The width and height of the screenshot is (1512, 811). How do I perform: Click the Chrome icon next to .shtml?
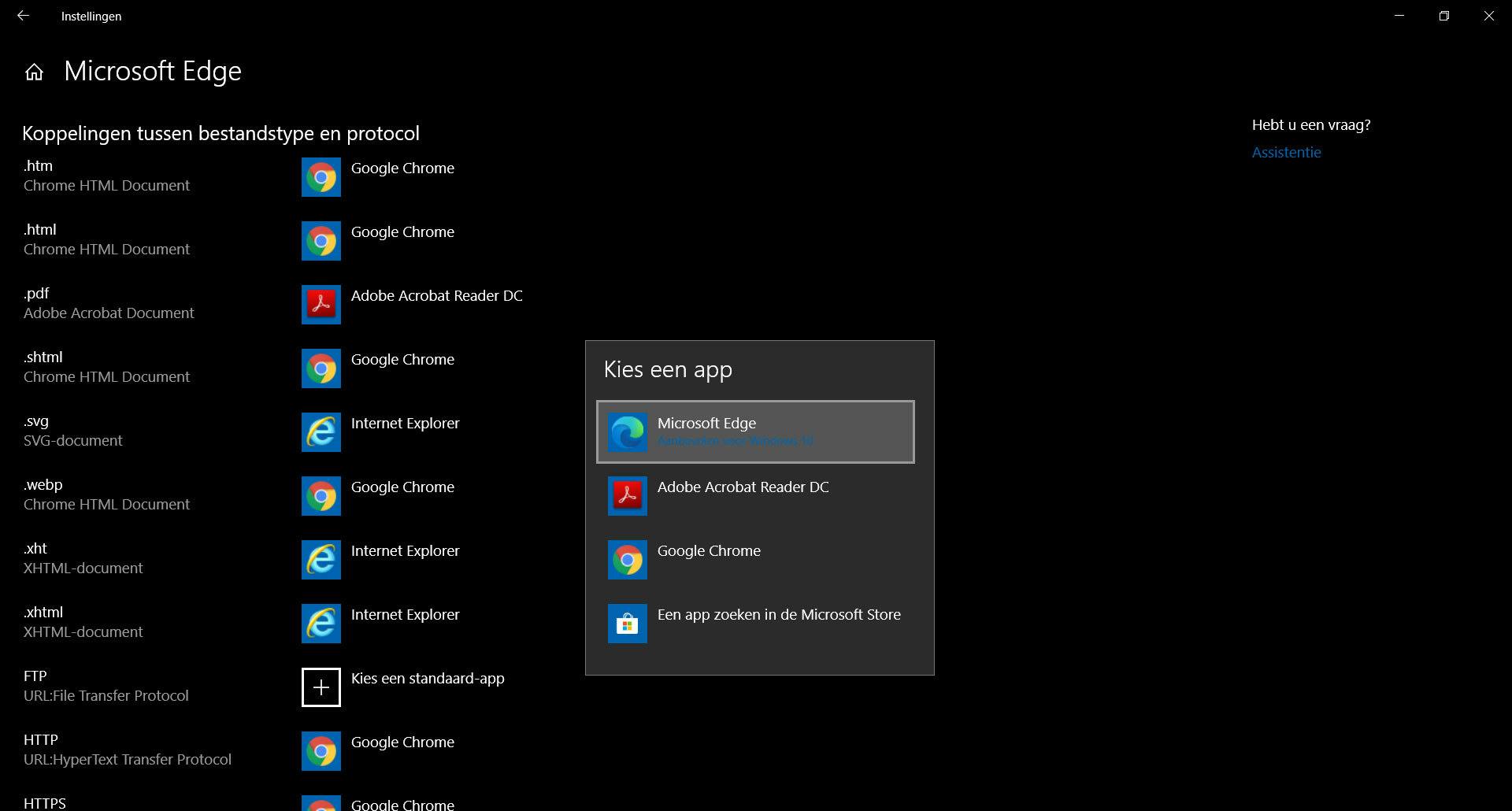click(x=321, y=368)
